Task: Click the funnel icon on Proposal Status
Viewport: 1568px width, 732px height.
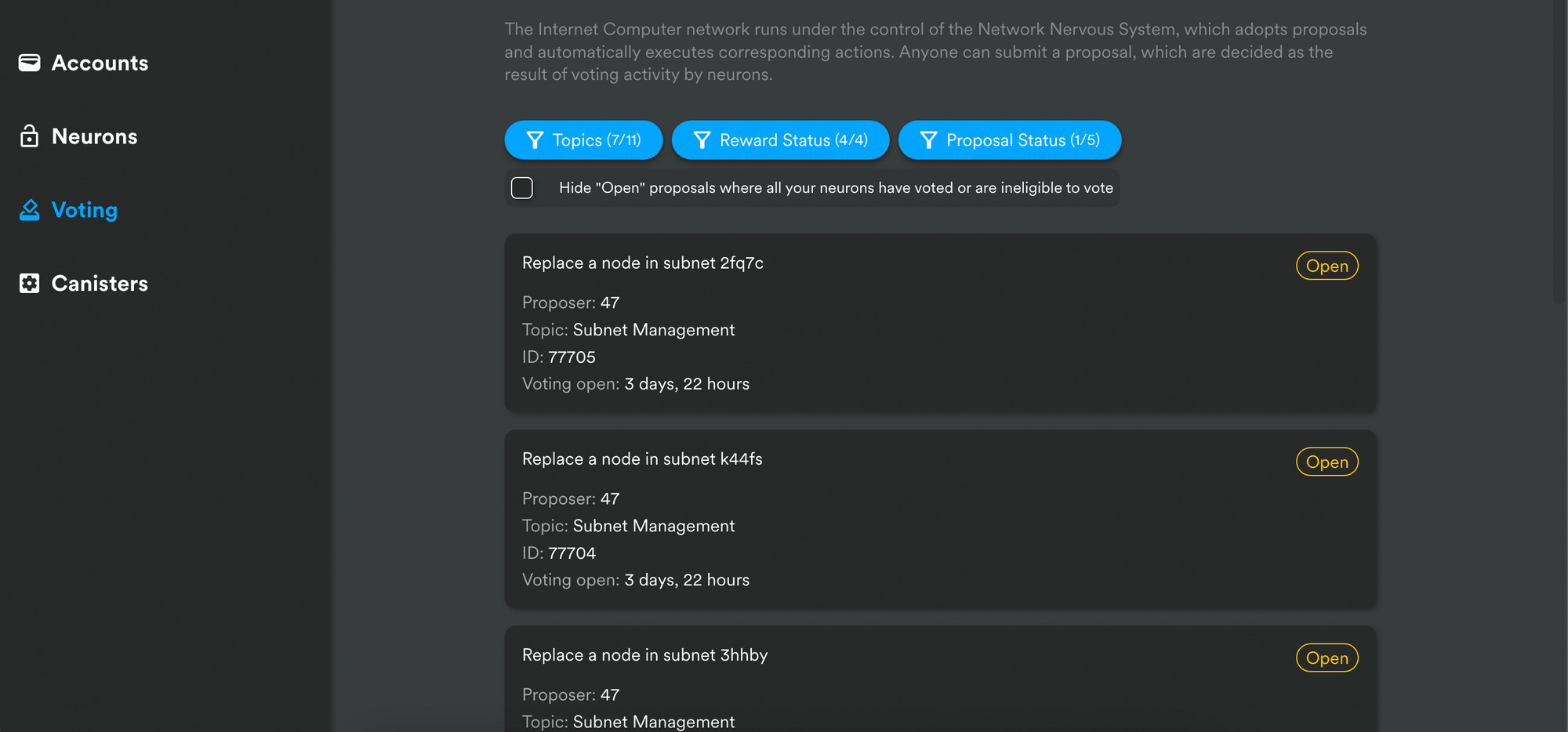Action: (x=929, y=140)
